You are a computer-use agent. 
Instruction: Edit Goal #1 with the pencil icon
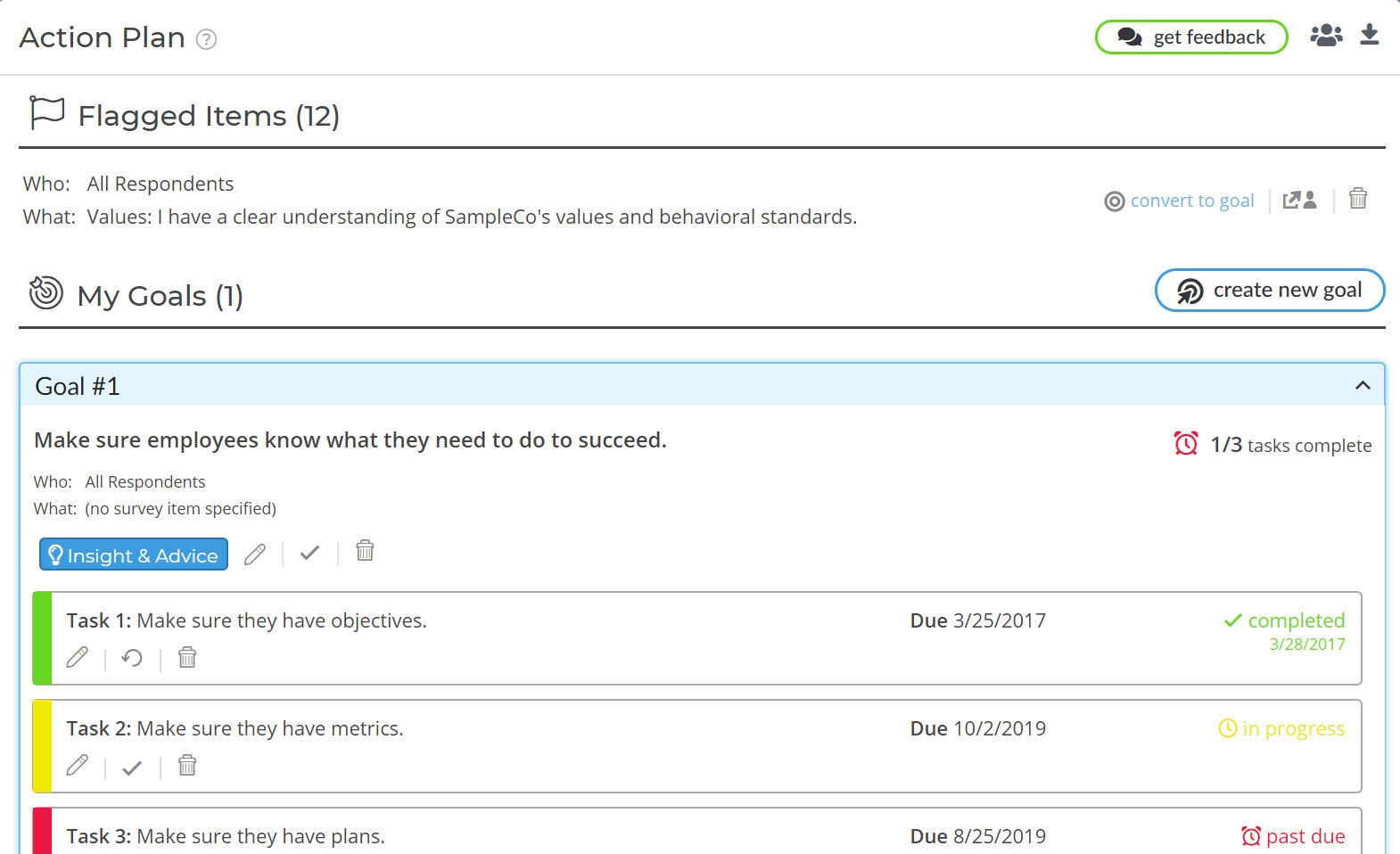click(255, 554)
